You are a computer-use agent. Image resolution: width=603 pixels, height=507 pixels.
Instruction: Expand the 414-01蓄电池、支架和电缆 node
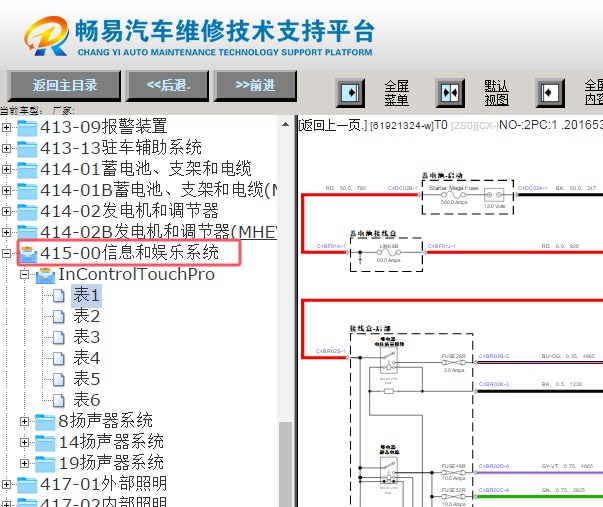coord(6,169)
